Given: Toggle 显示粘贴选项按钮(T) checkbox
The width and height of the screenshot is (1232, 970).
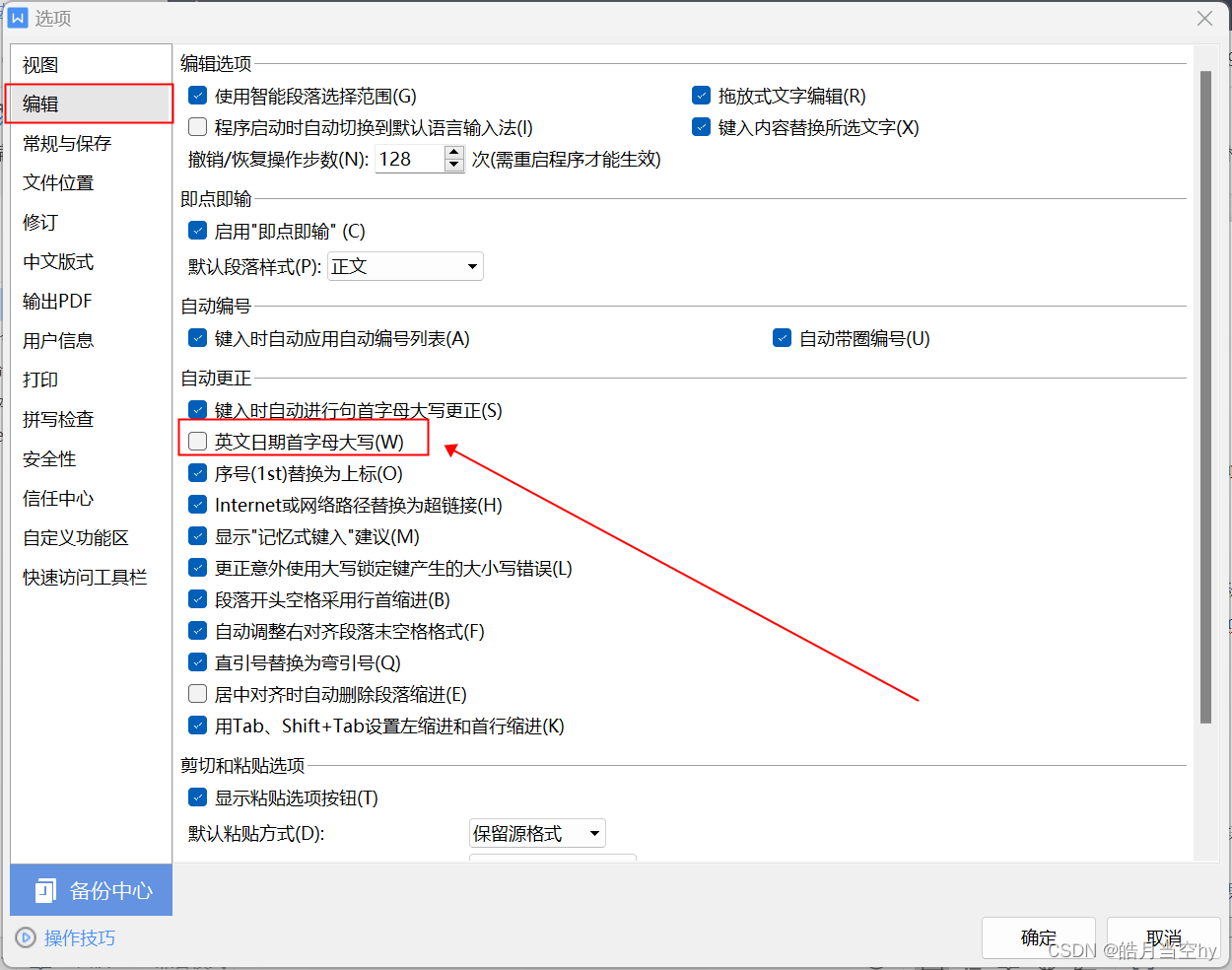Looking at the screenshot, I should pos(198,797).
